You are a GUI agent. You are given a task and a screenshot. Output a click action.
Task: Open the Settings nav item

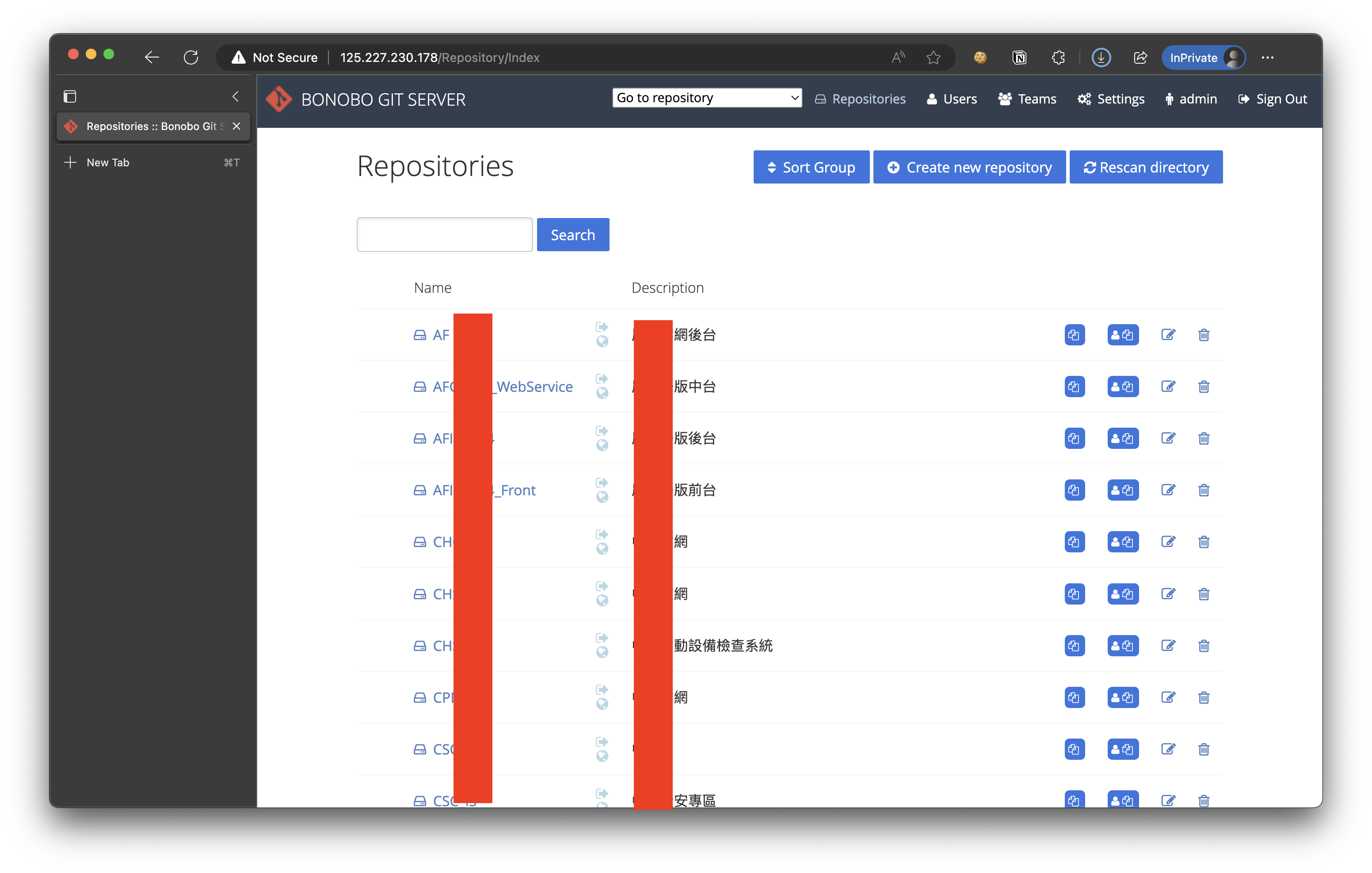click(x=1110, y=99)
